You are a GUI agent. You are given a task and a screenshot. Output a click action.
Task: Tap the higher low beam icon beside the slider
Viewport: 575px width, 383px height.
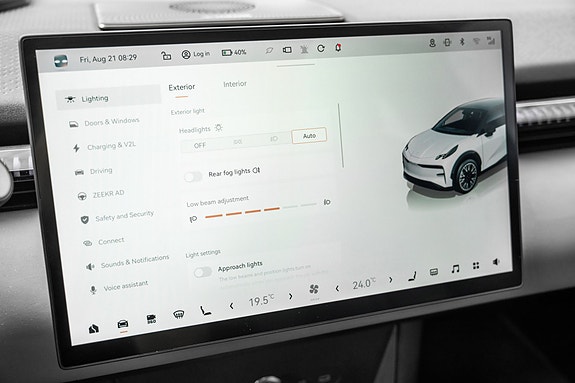click(x=327, y=202)
